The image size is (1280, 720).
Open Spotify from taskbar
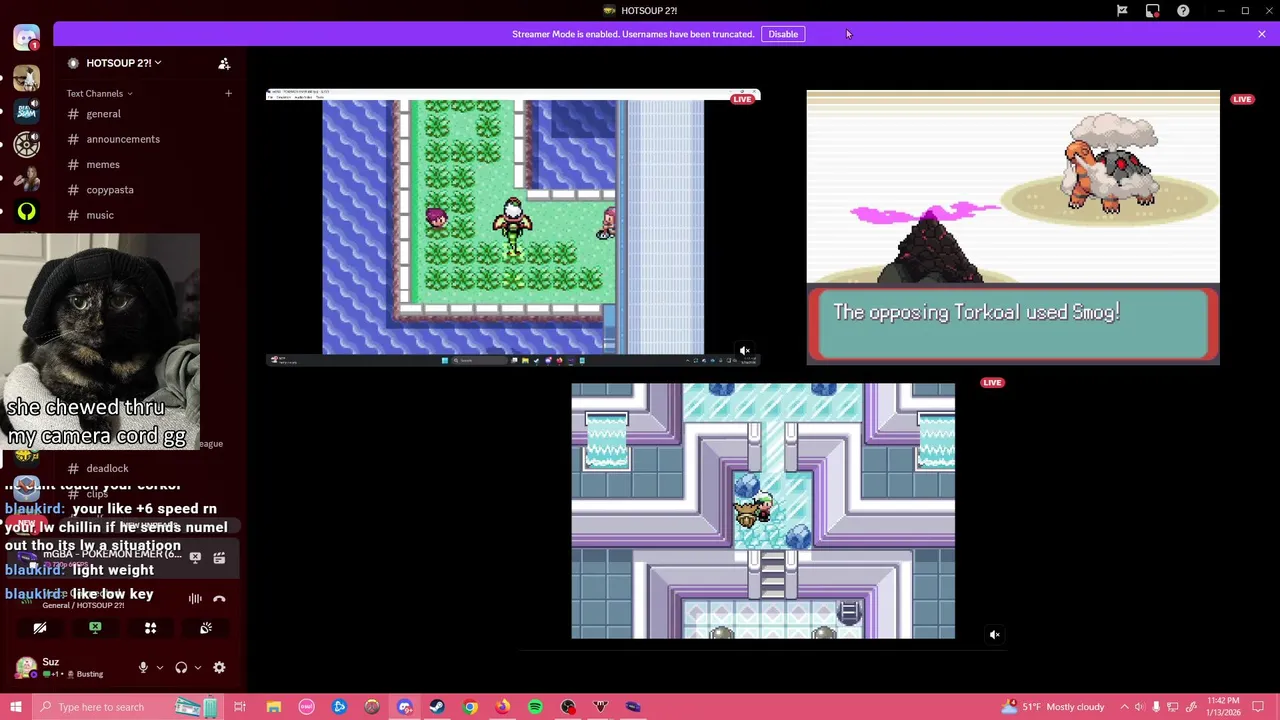tap(535, 707)
